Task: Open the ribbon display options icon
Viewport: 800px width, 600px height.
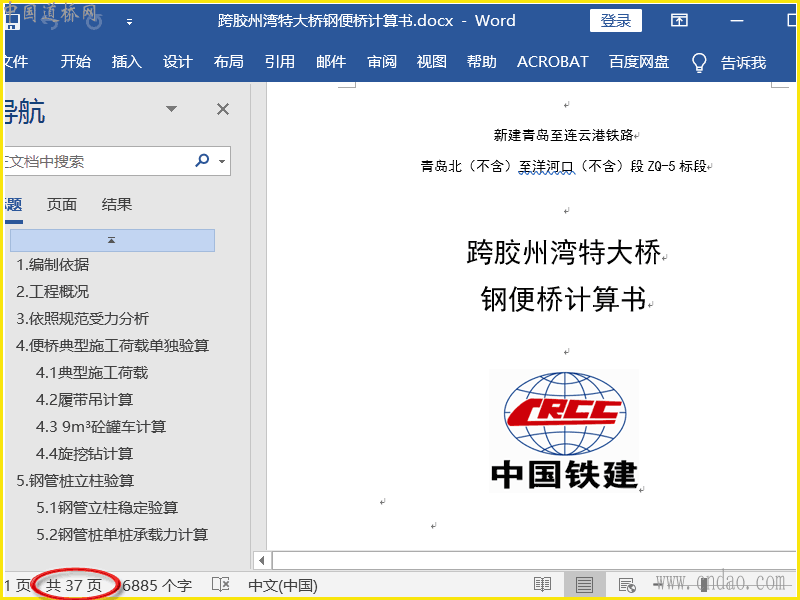Action: pyautogui.click(x=679, y=20)
